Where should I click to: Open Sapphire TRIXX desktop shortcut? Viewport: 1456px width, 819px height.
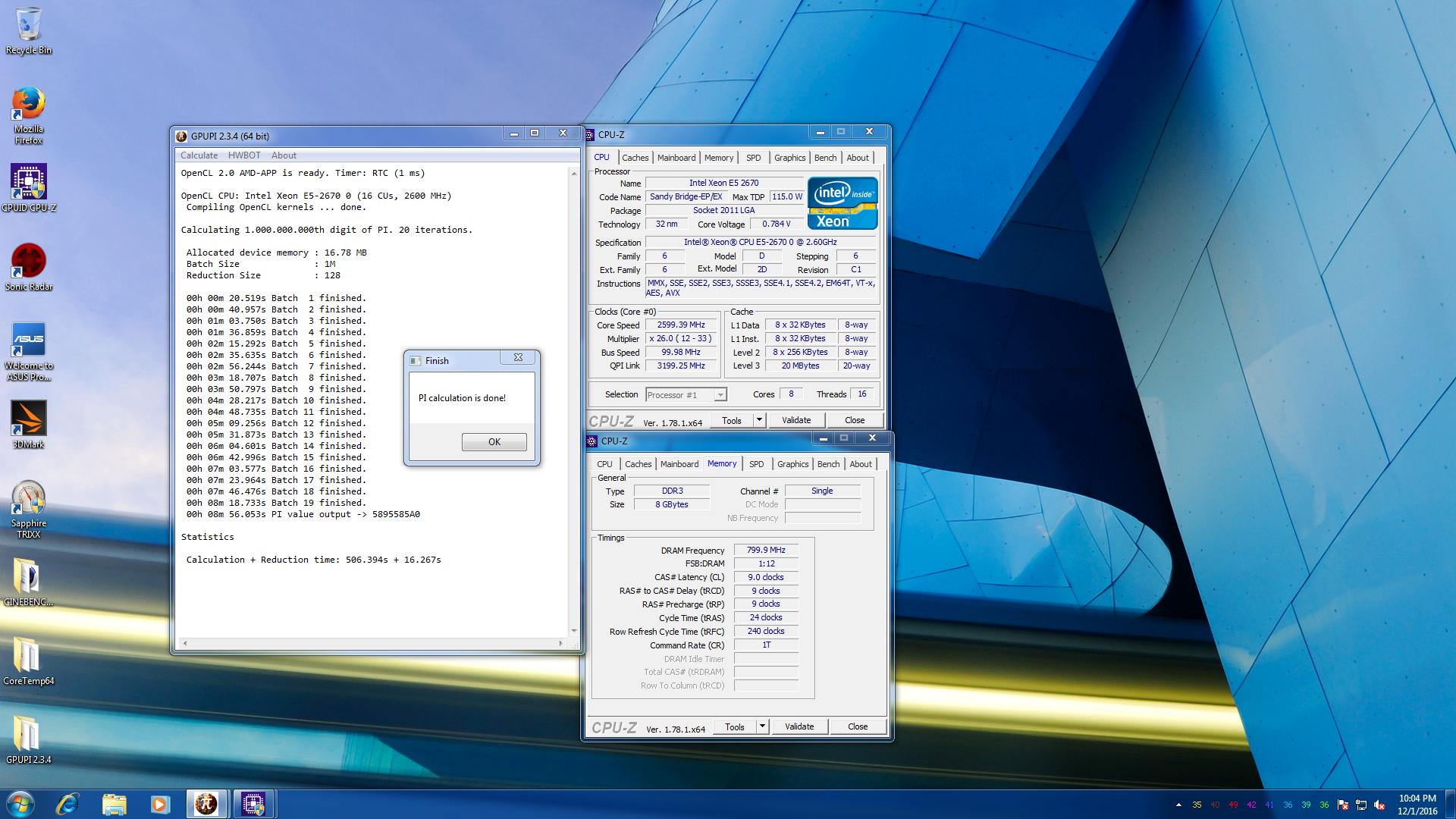pyautogui.click(x=29, y=510)
